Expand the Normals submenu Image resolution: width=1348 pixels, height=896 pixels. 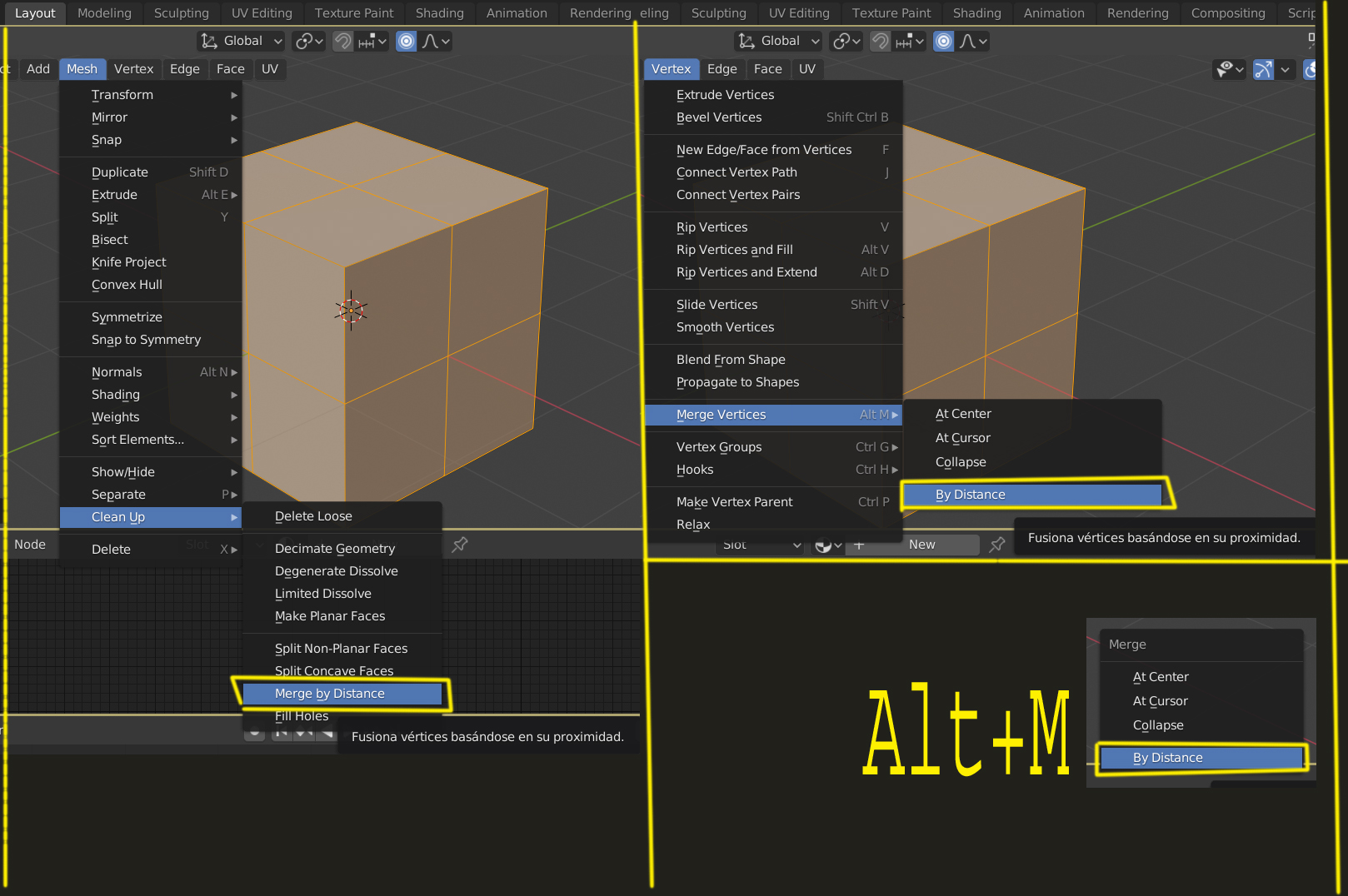150,372
